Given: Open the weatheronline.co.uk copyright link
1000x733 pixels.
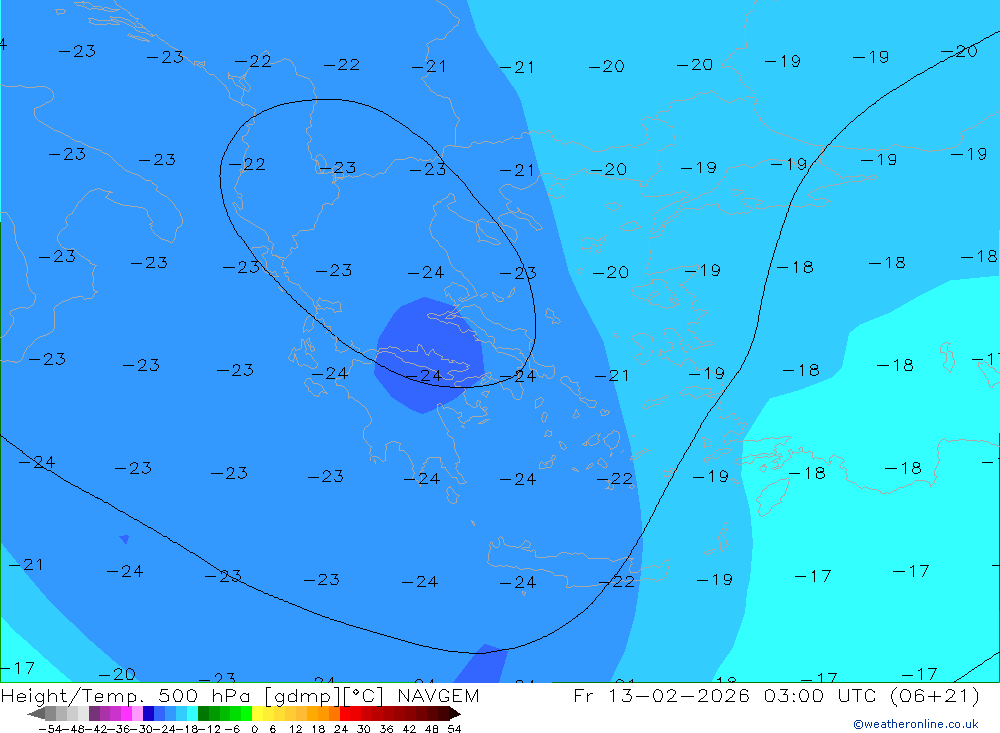Looking at the screenshot, I should pos(916,724).
